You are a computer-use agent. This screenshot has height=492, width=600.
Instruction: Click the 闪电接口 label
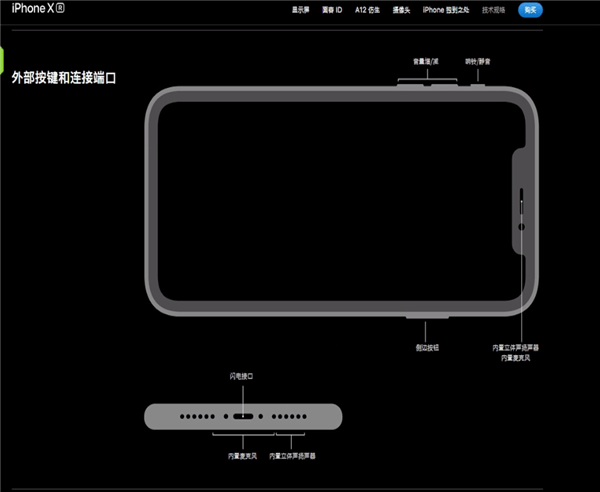(x=243, y=377)
